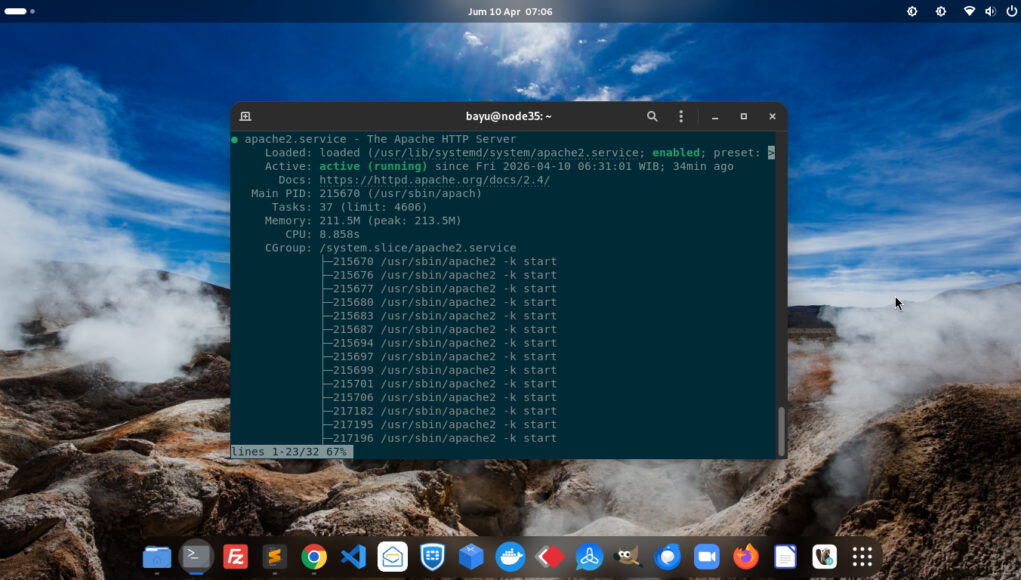Open the httpd.apache.org docs link
Screen dimensions: 1021x580
pos(434,180)
